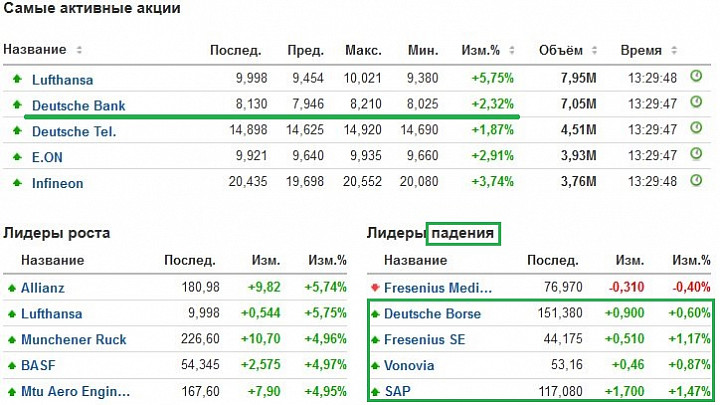Click the clock icon in E.ON row
Viewport: 720px width, 405px height.
click(x=696, y=154)
